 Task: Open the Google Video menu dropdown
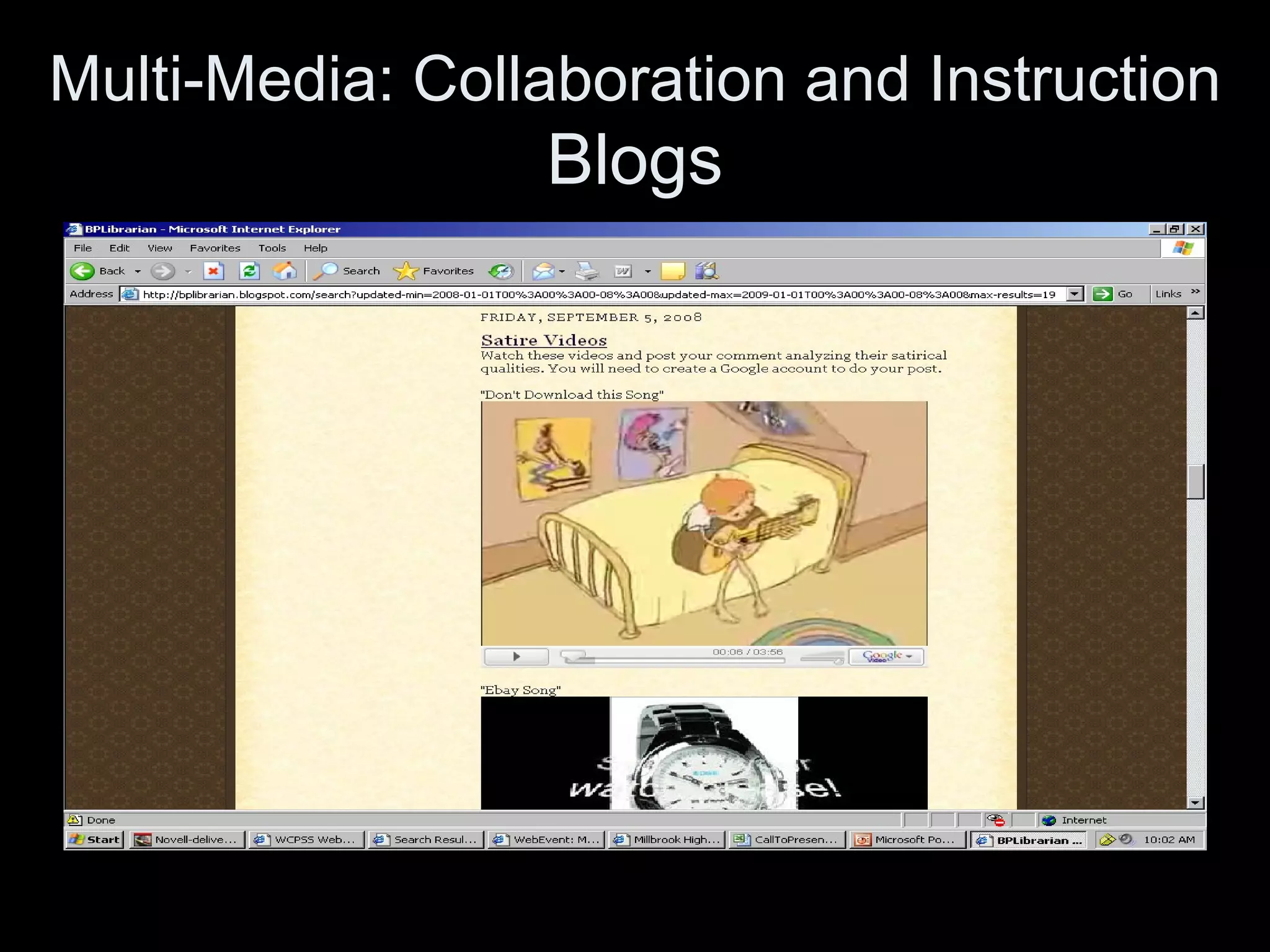[x=886, y=656]
